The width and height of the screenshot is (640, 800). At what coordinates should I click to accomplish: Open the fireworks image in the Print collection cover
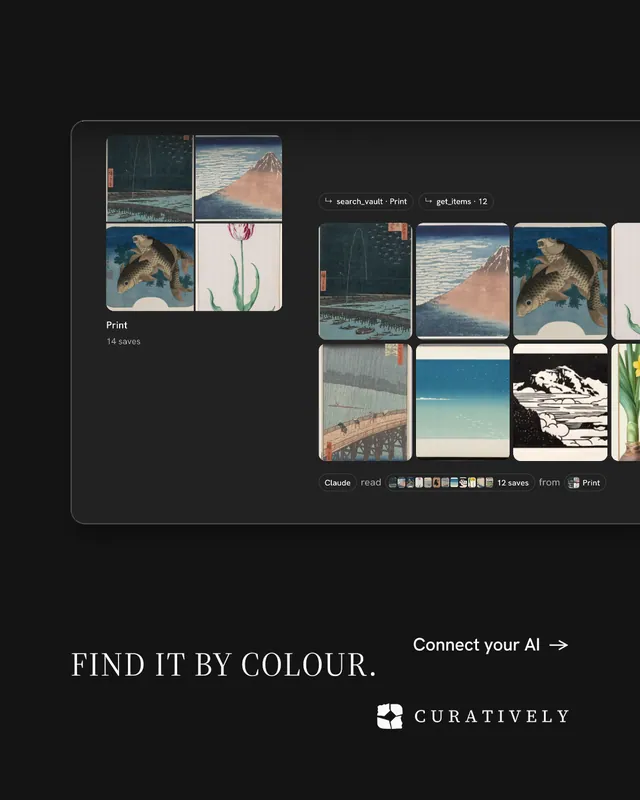point(150,178)
